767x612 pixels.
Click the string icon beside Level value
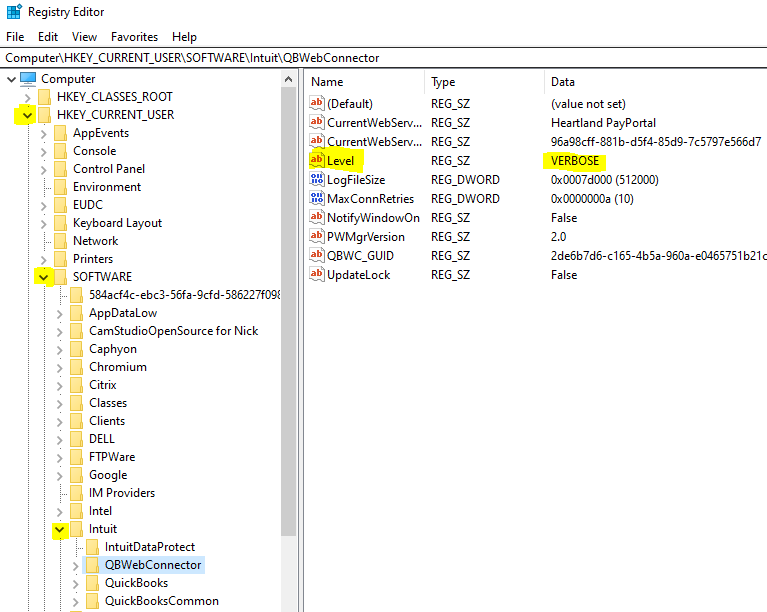coord(317,160)
